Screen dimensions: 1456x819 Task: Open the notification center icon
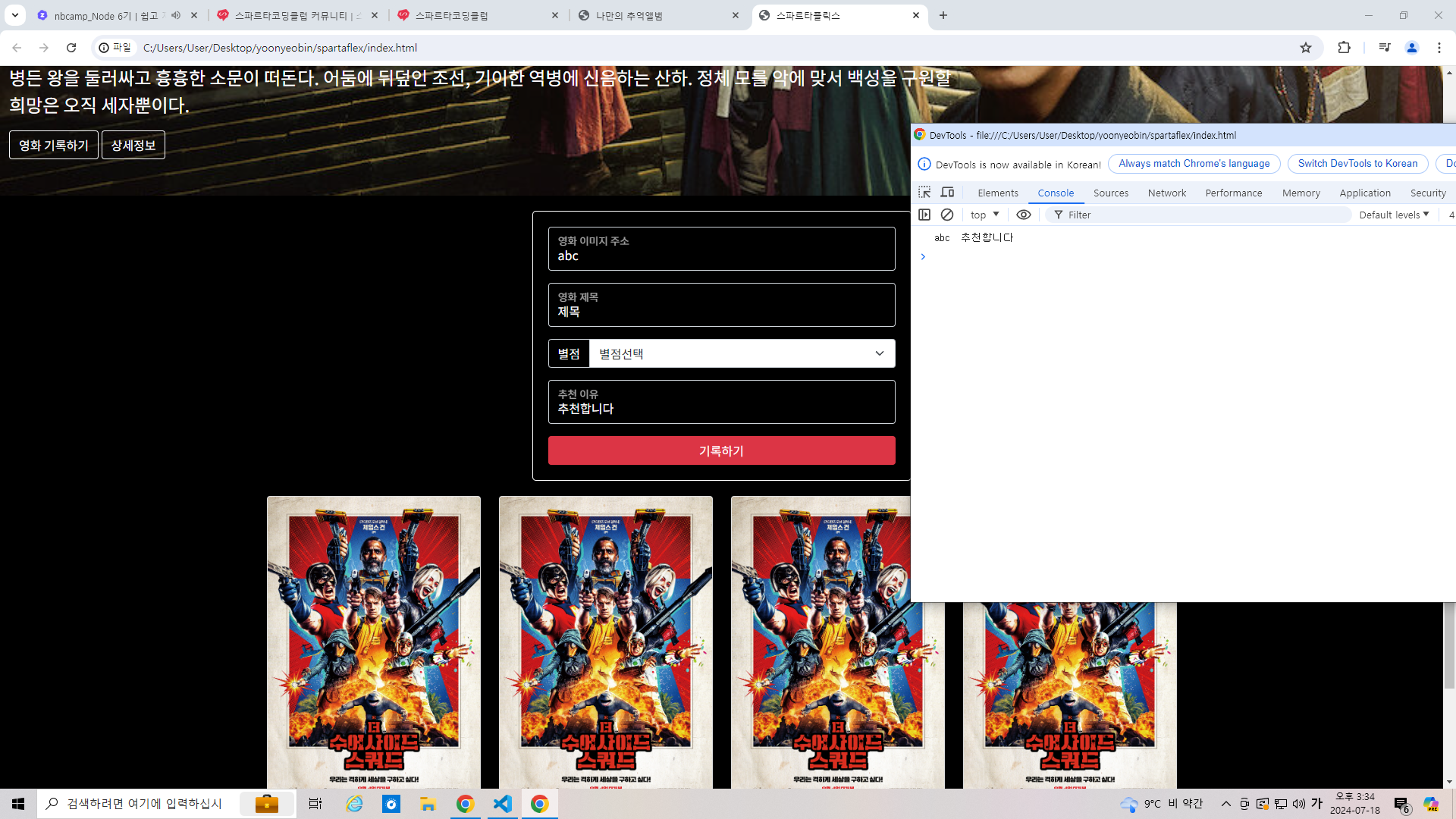[x=1401, y=805]
